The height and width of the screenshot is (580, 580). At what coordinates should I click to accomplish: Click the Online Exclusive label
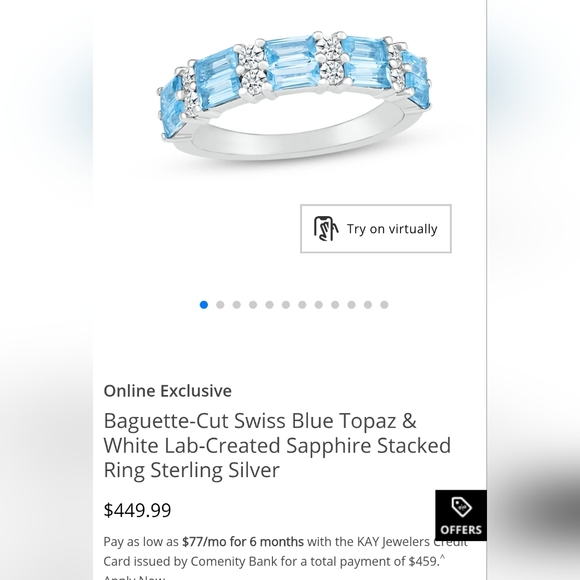(x=168, y=391)
